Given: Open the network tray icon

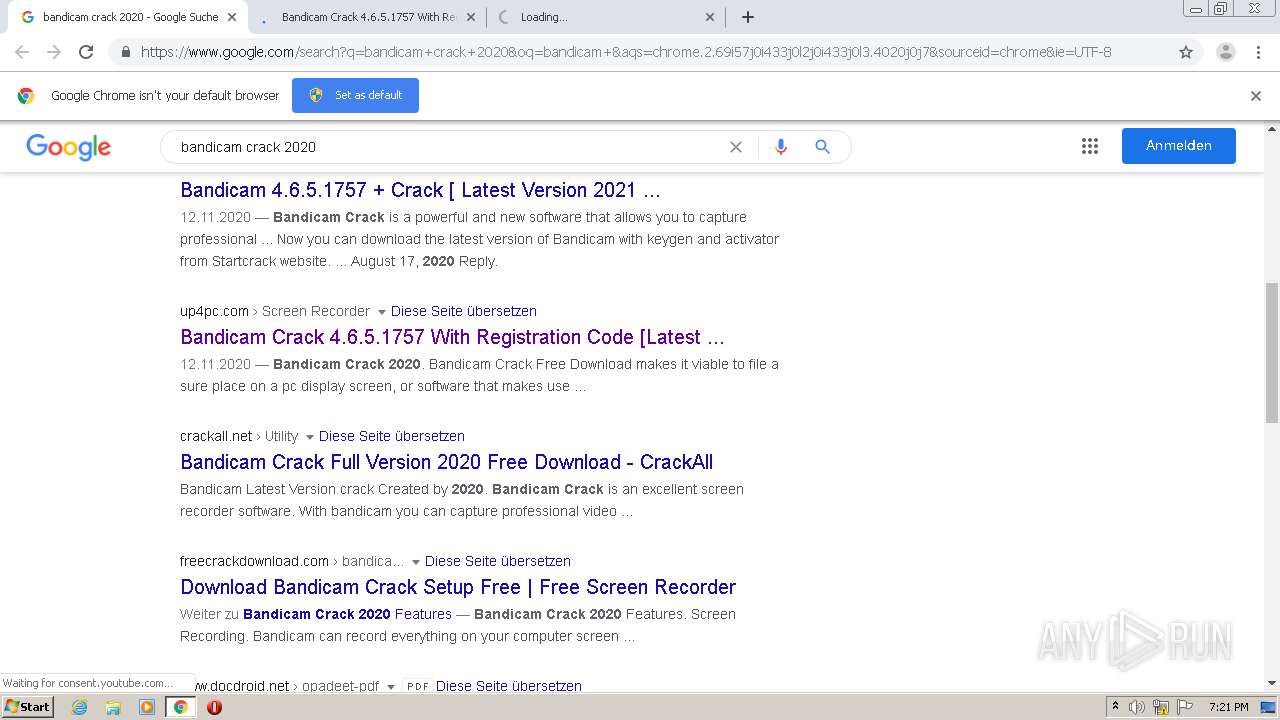Looking at the screenshot, I should (1161, 707).
